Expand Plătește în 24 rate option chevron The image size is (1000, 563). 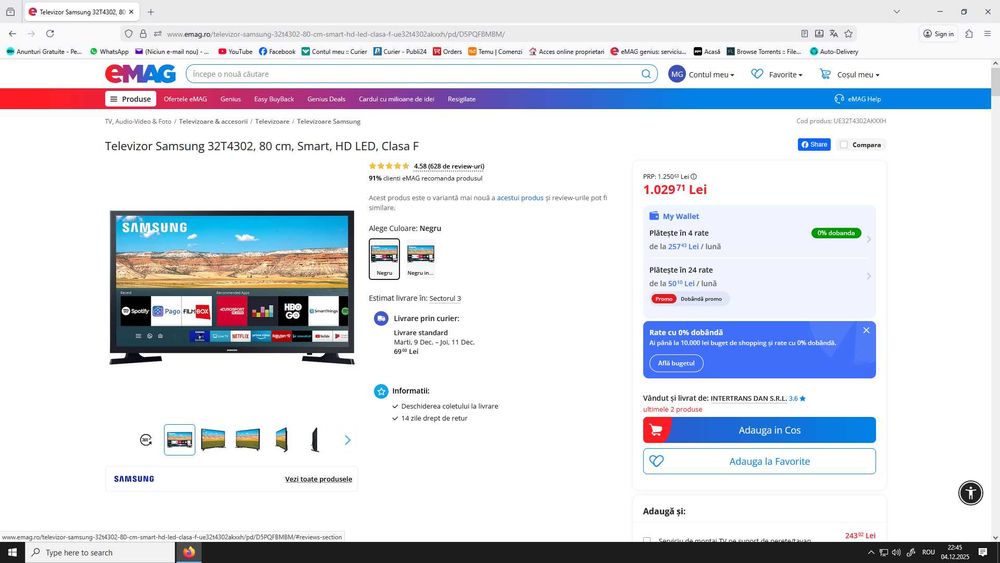pyautogui.click(x=869, y=277)
